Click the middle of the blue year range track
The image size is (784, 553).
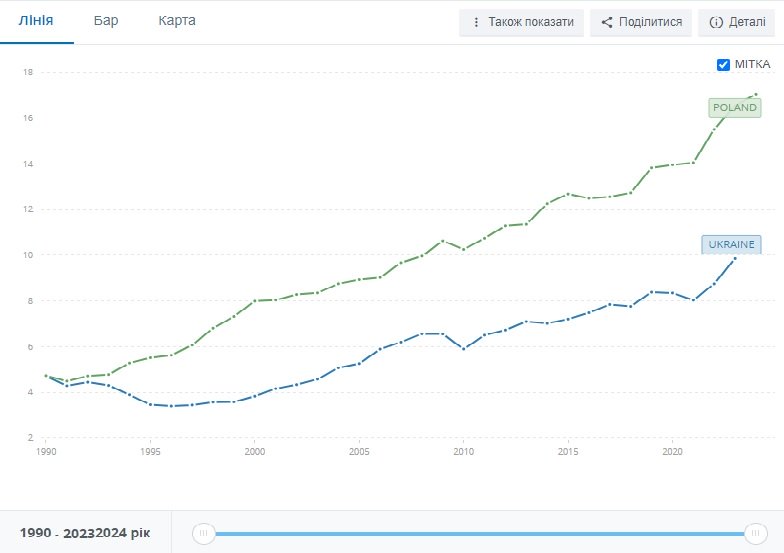coord(480,534)
